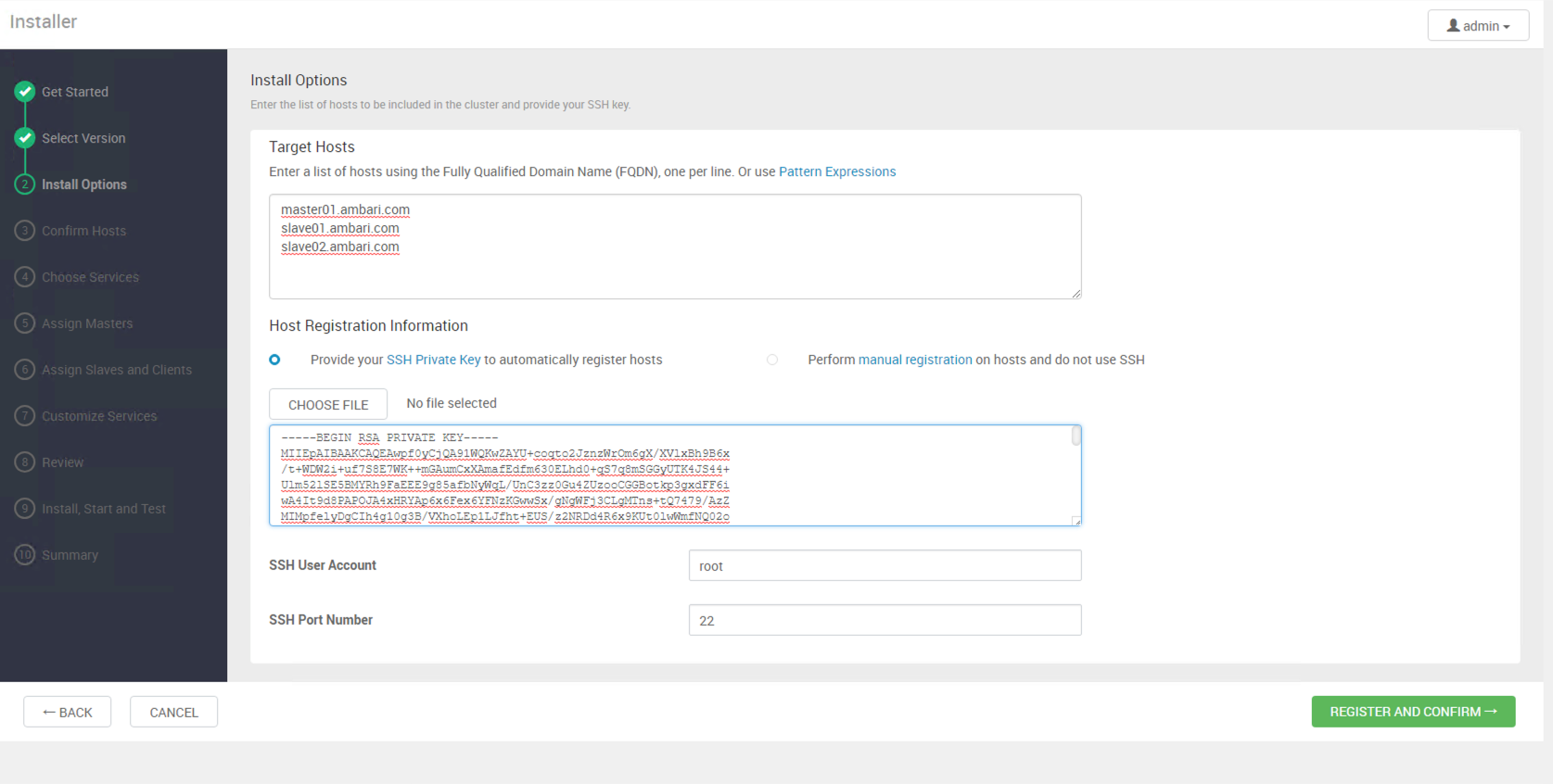Click the step 3 Confirm Hosts circle icon
Image resolution: width=1553 pixels, height=784 pixels.
click(x=25, y=231)
